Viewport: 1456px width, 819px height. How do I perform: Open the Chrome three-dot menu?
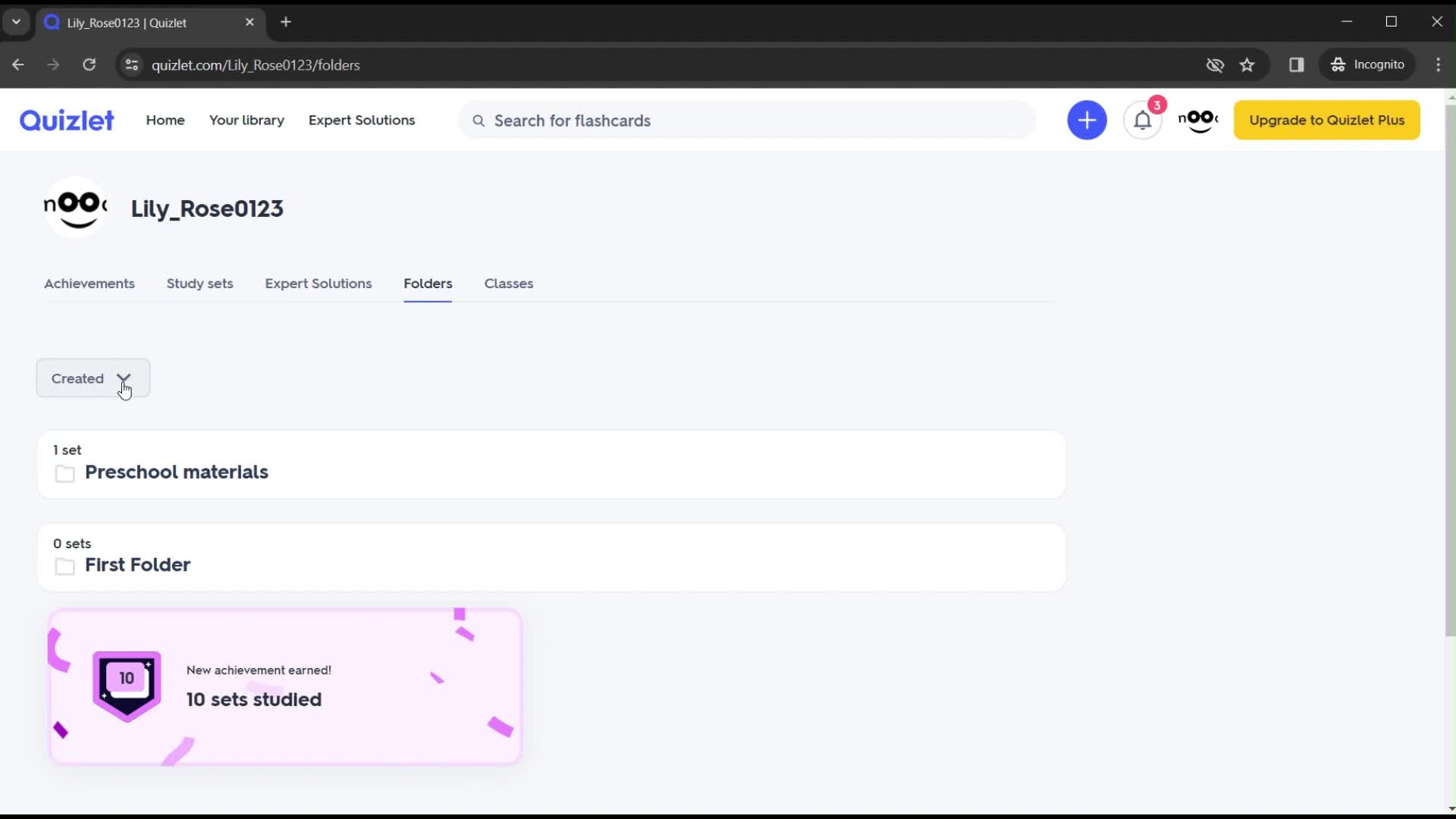(x=1439, y=64)
